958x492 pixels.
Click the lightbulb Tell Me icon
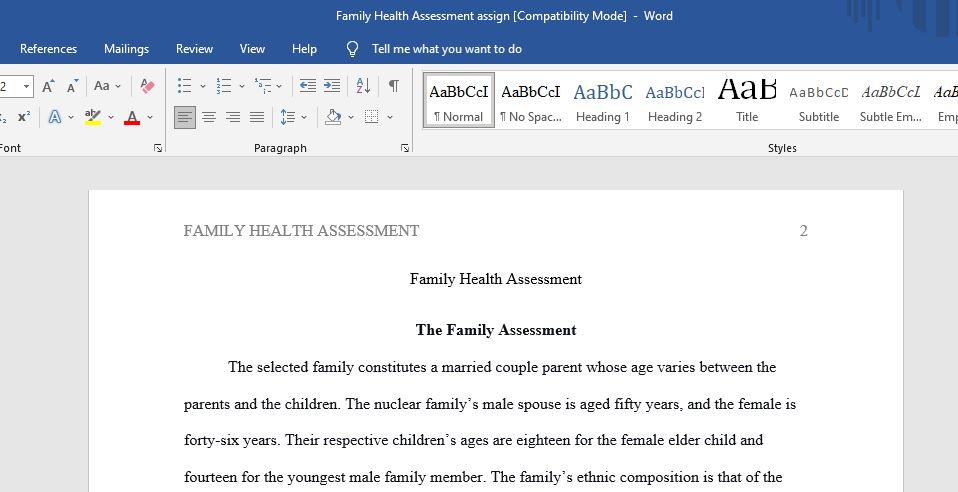[x=353, y=49]
